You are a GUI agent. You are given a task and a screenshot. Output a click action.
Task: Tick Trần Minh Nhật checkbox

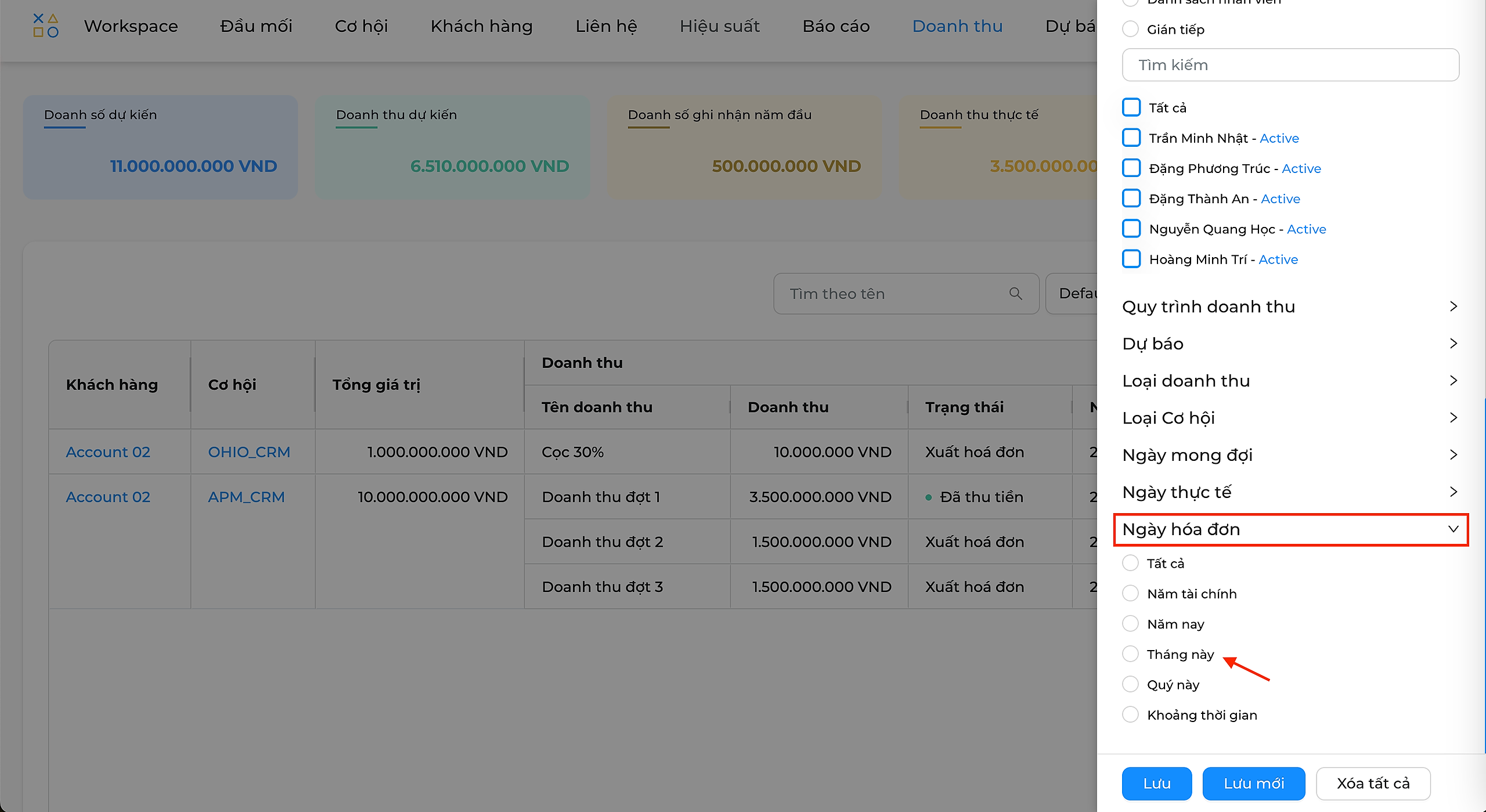[x=1131, y=138]
